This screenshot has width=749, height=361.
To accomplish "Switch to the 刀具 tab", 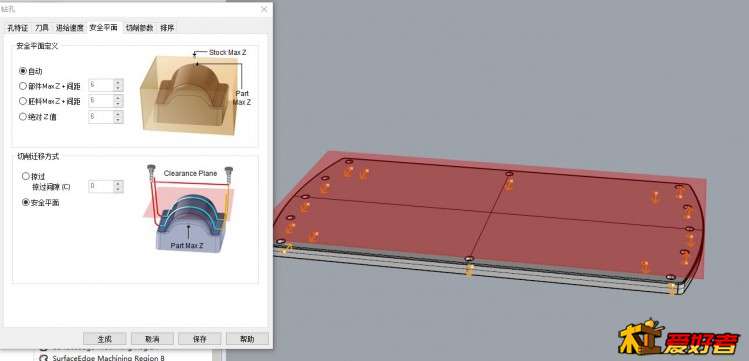I will [42, 28].
